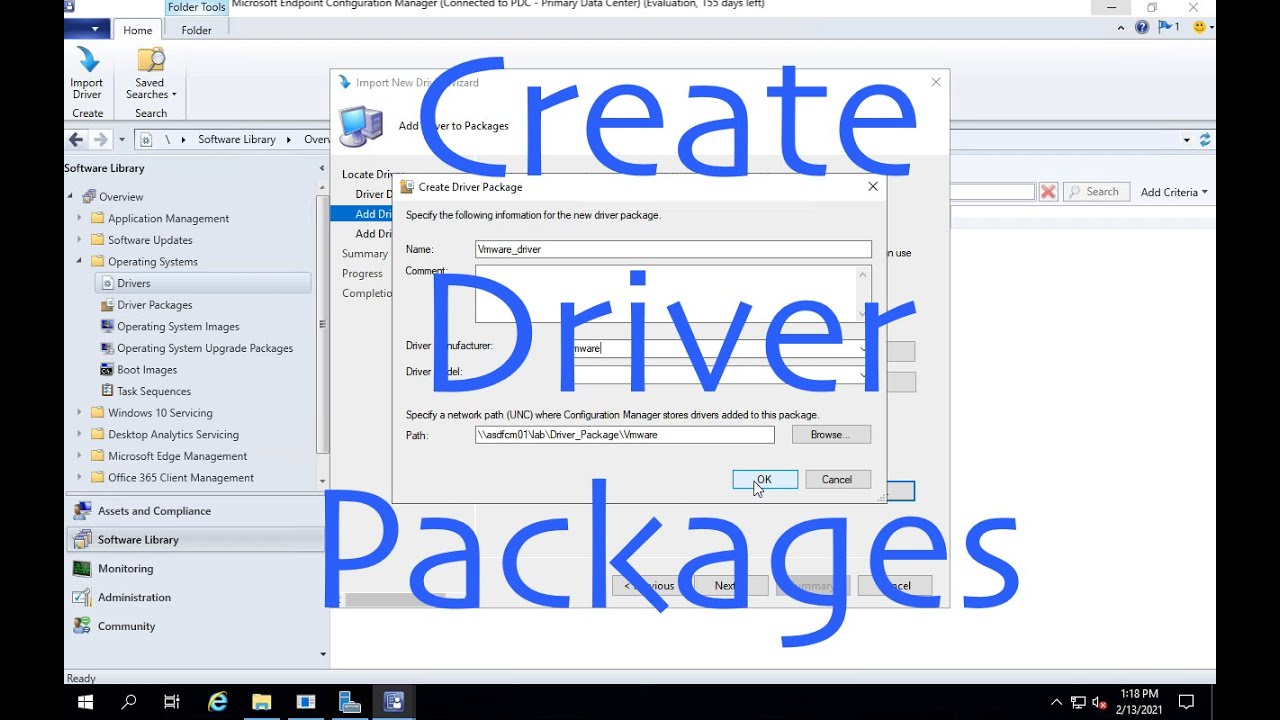Screen dimensions: 1280x720
Task: Click Software Library in the breadcrumb path
Action: pos(237,139)
